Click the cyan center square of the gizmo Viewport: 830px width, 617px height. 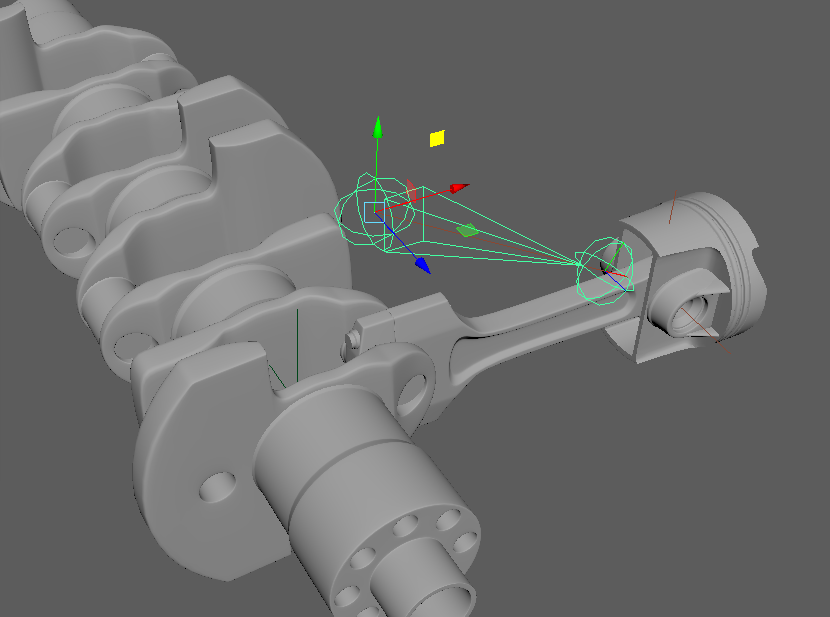point(374,212)
